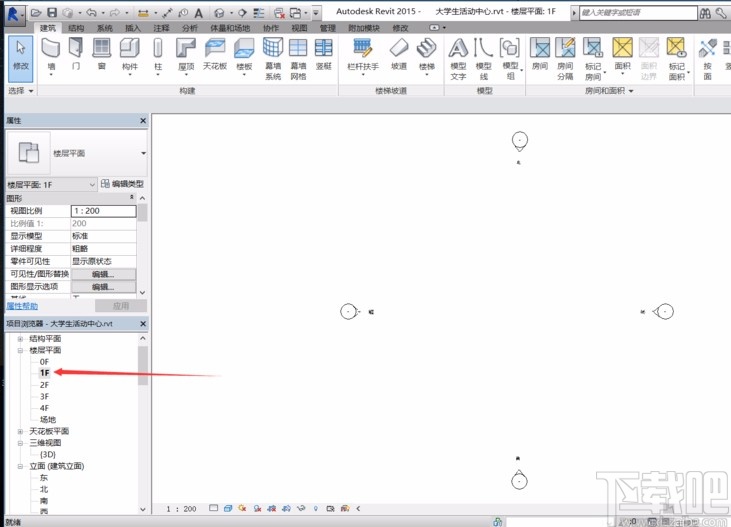Screen dimensions: 731x527
Task: Select the Model Text (模型文字) tool
Action: click(x=458, y=58)
